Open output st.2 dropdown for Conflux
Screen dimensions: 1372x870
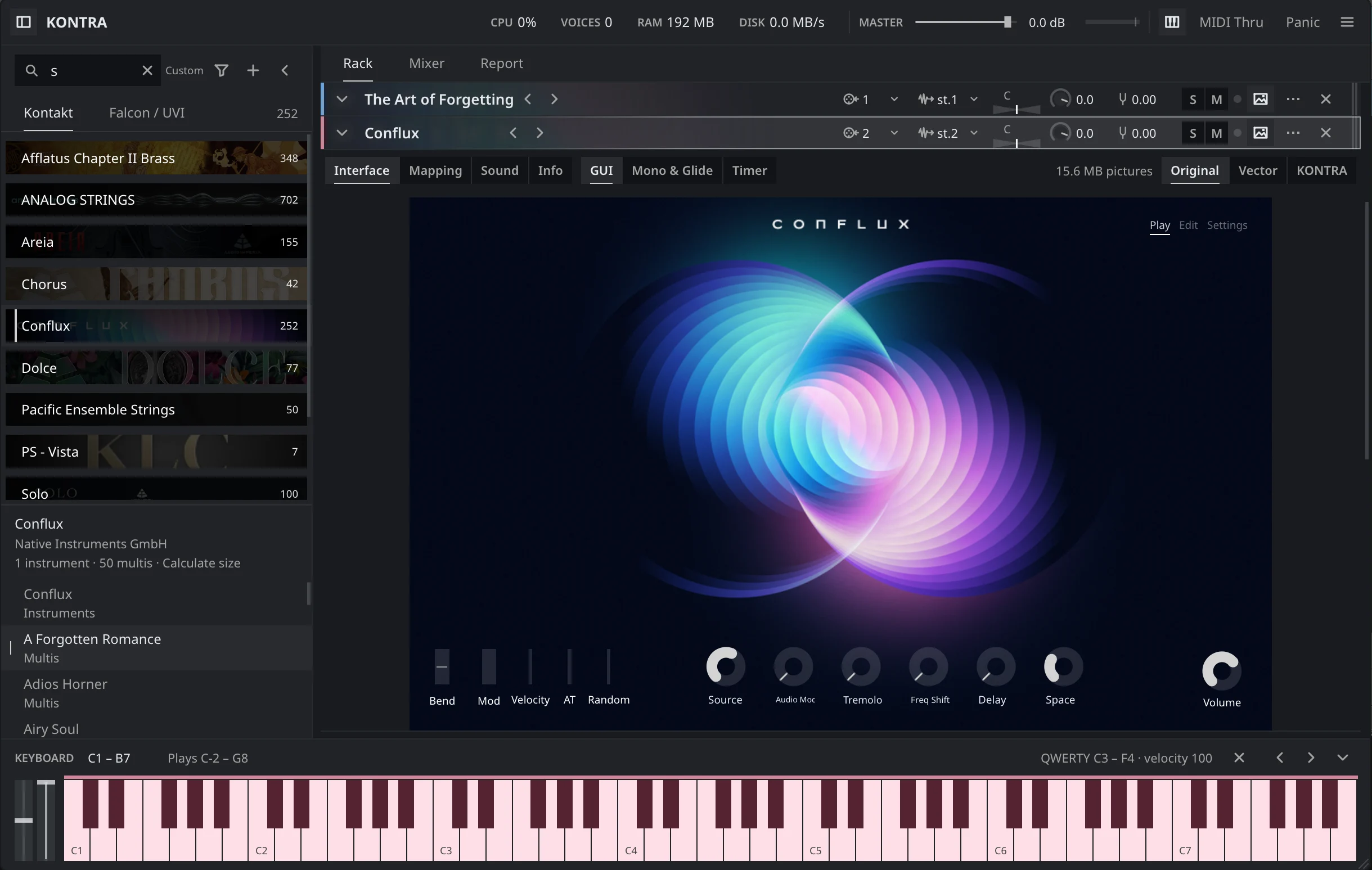point(947,133)
